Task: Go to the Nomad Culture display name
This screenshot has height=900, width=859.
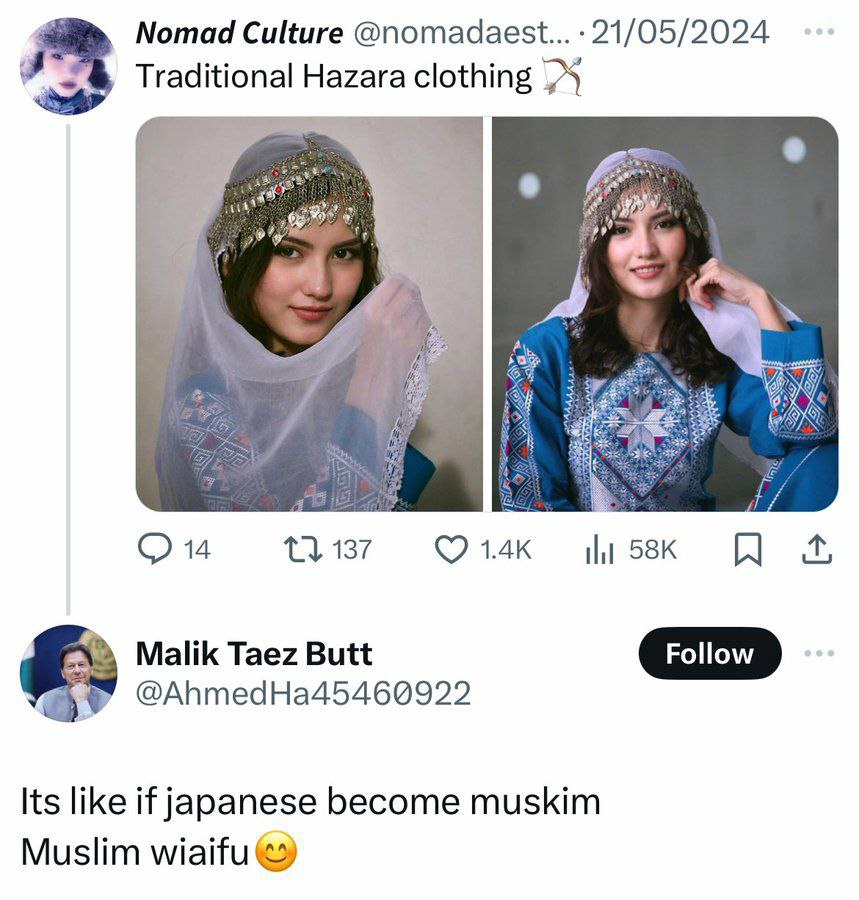Action: click(x=239, y=33)
